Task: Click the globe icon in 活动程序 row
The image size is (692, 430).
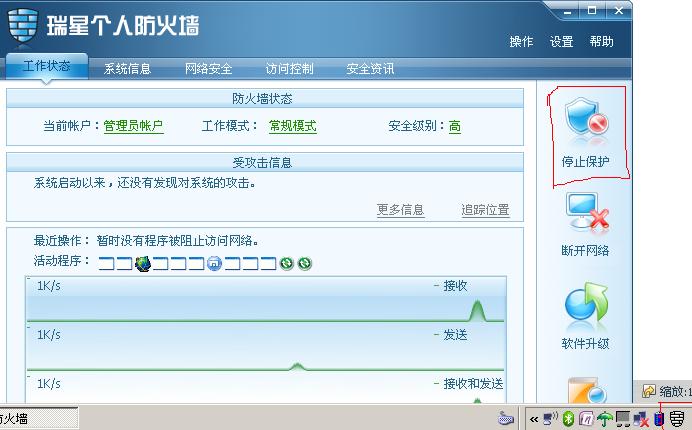Action: (143, 264)
